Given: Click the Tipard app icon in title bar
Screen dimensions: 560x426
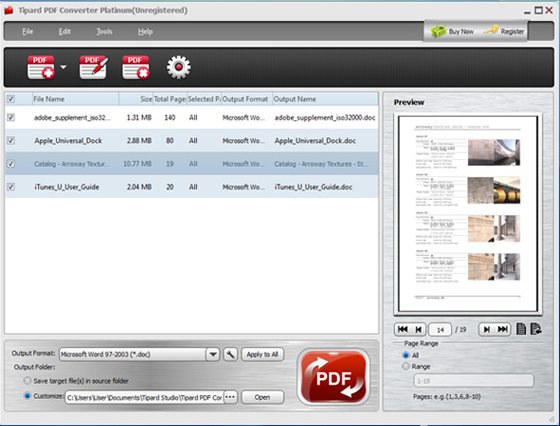Looking at the screenshot, I should [9, 10].
